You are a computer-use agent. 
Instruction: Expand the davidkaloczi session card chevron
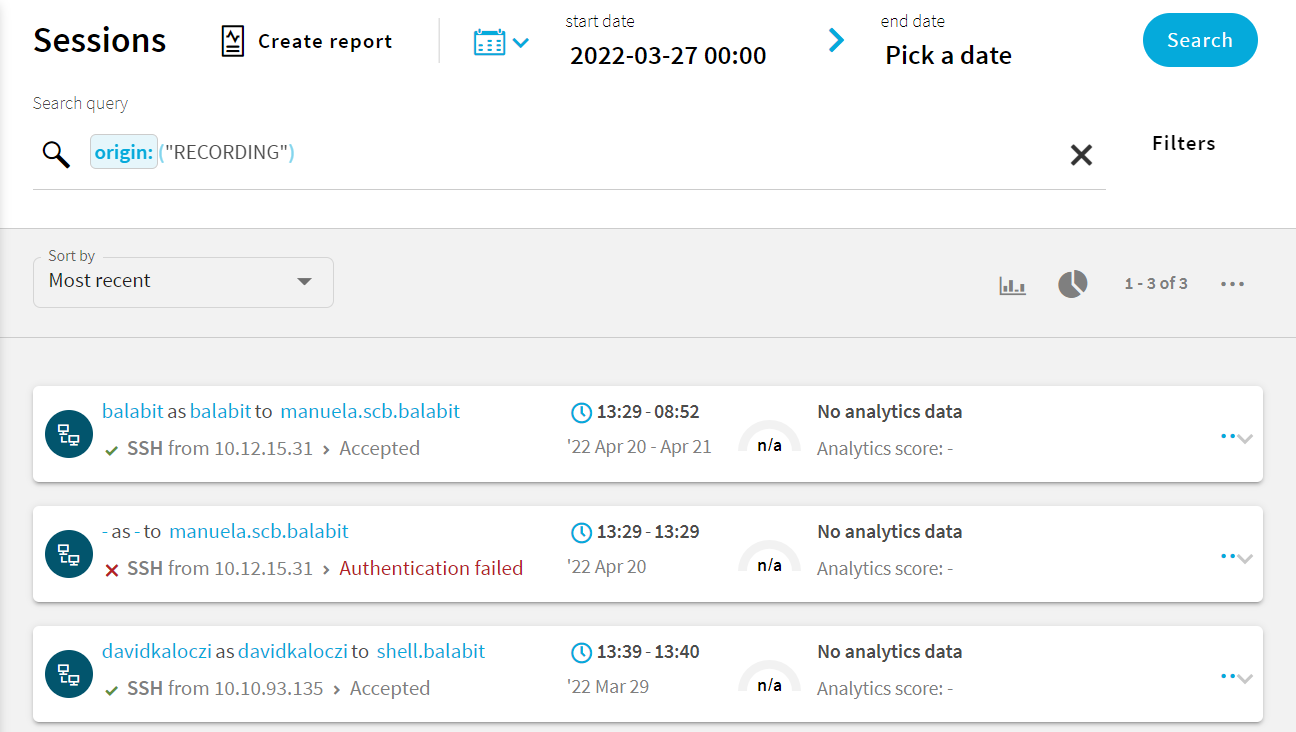click(1245, 679)
